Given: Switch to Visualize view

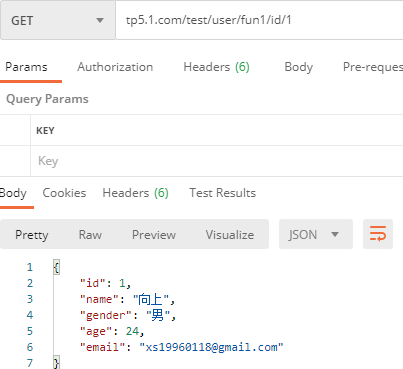Looking at the screenshot, I should 230,235.
